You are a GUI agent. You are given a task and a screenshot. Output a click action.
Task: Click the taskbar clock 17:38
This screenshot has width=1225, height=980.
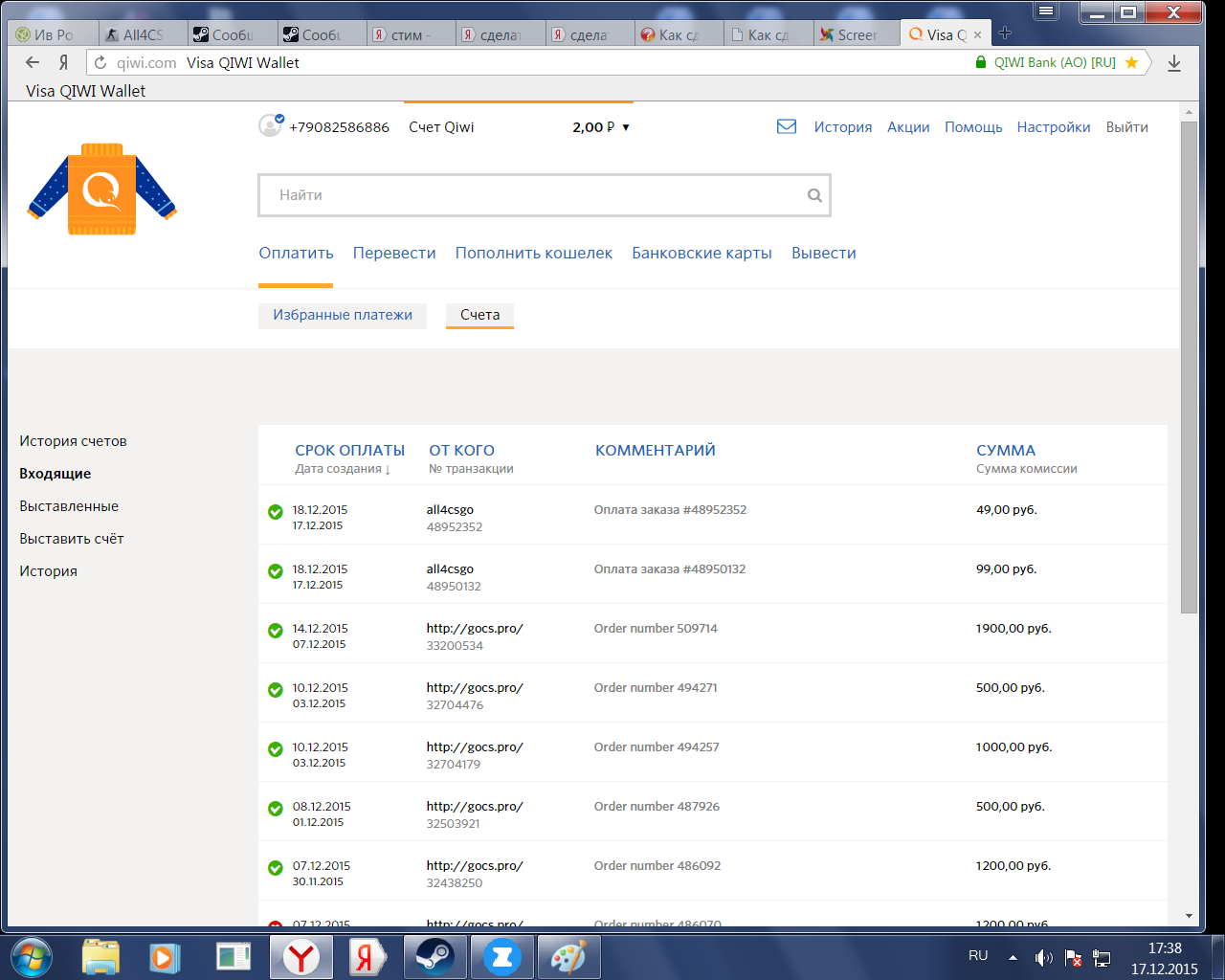pos(1165,948)
